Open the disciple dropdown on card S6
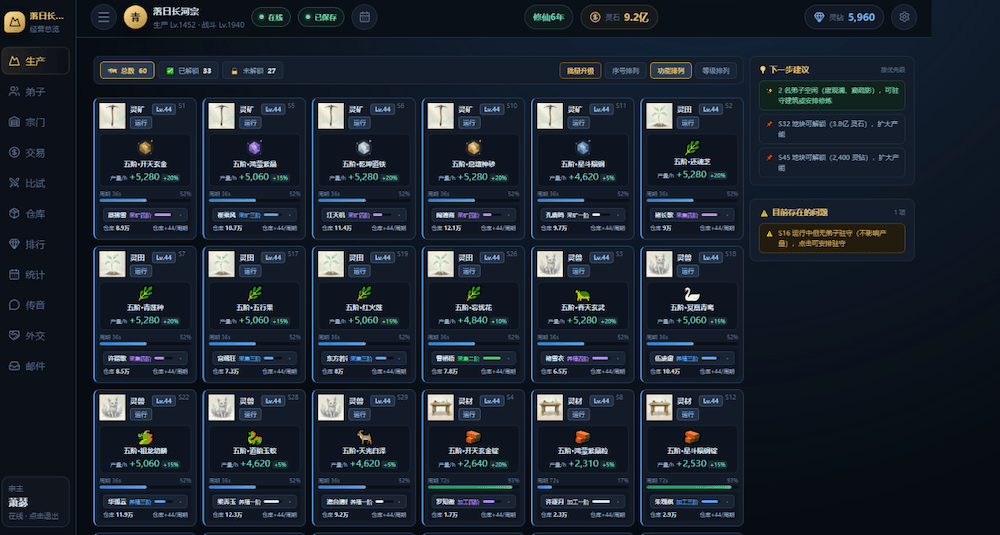The image size is (1000, 535). click(x=364, y=215)
